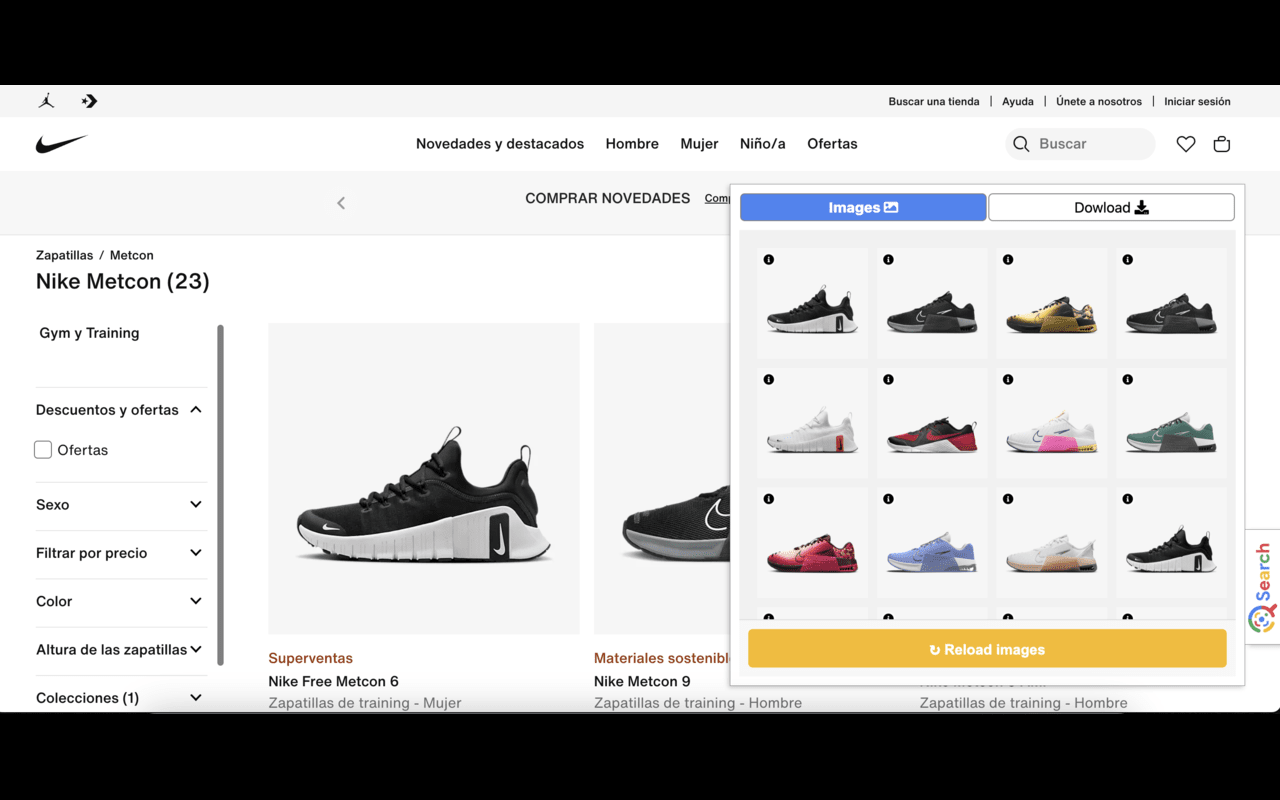Open the Iniciar sesión link
Image resolution: width=1280 pixels, height=800 pixels.
coord(1197,101)
